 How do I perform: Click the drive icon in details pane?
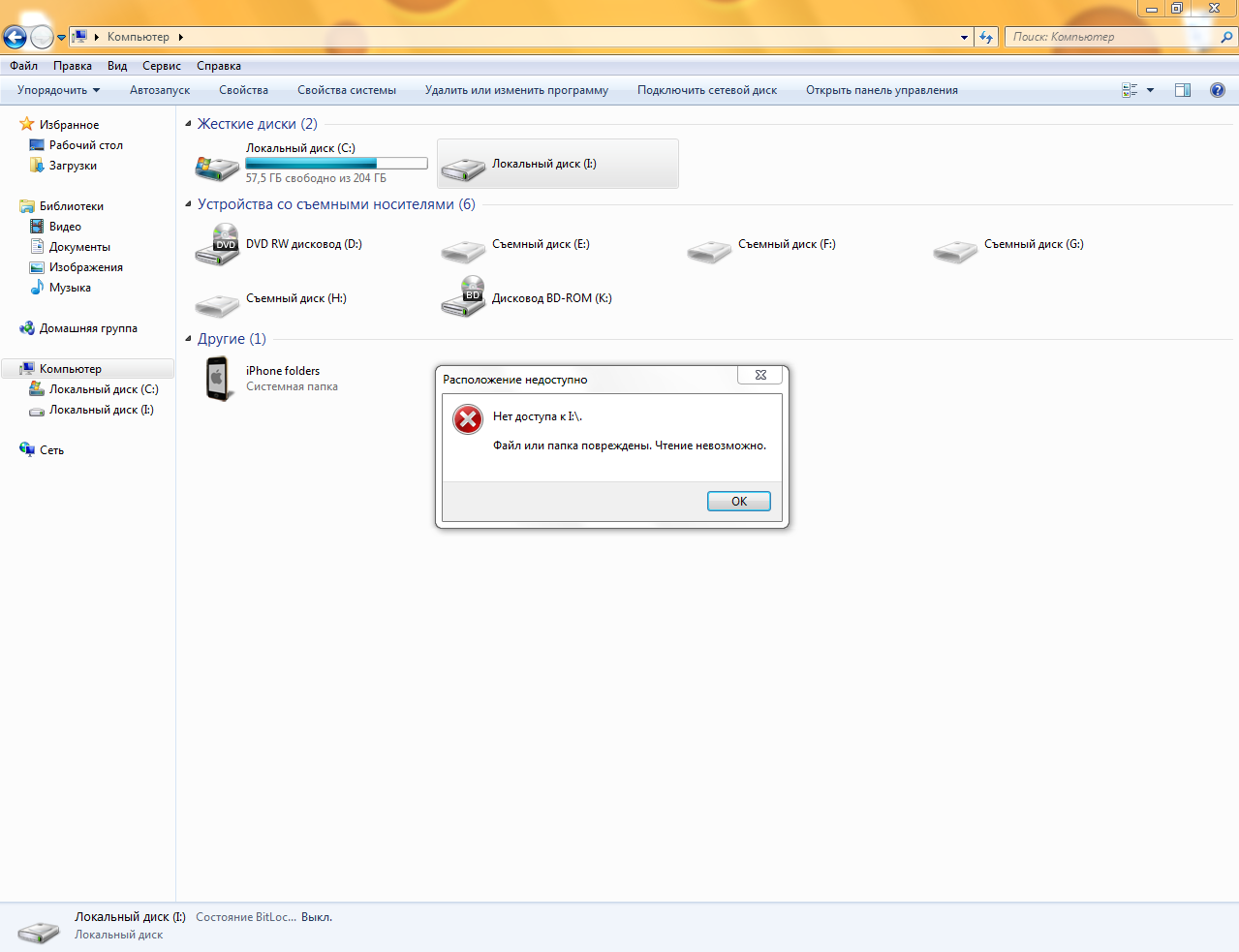click(x=39, y=933)
